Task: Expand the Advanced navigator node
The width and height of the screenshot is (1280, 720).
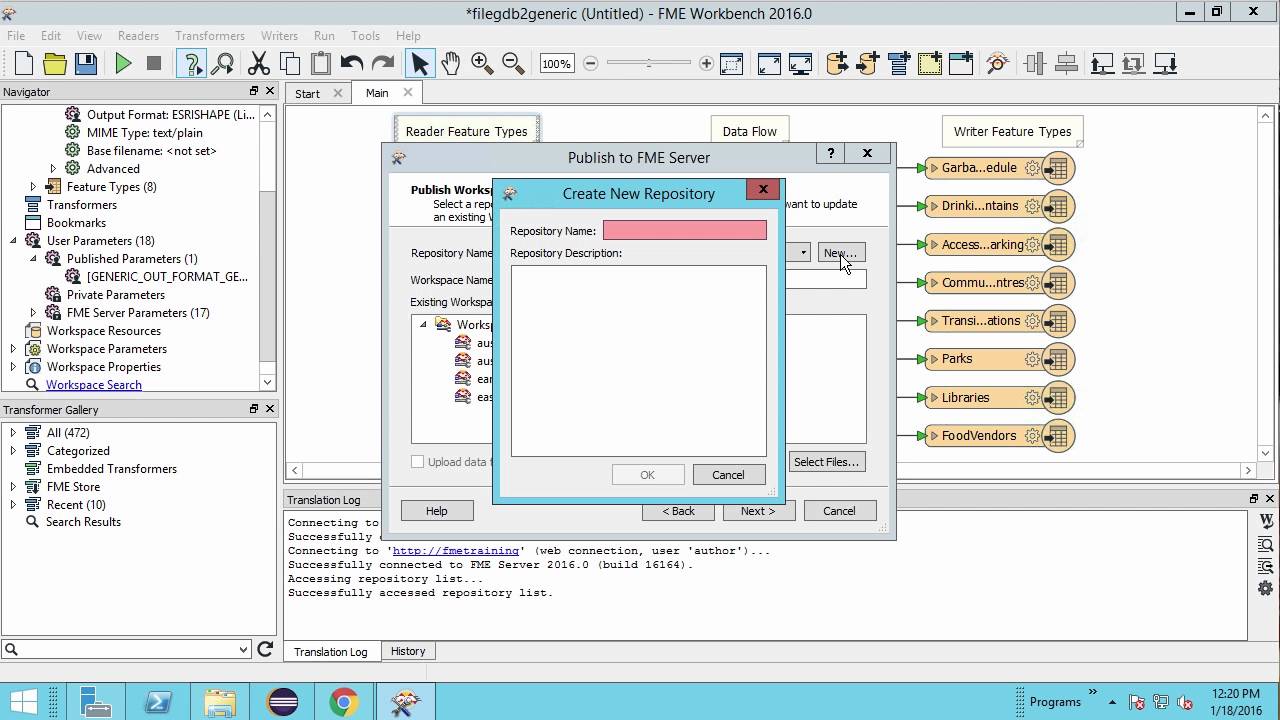Action: (53, 169)
